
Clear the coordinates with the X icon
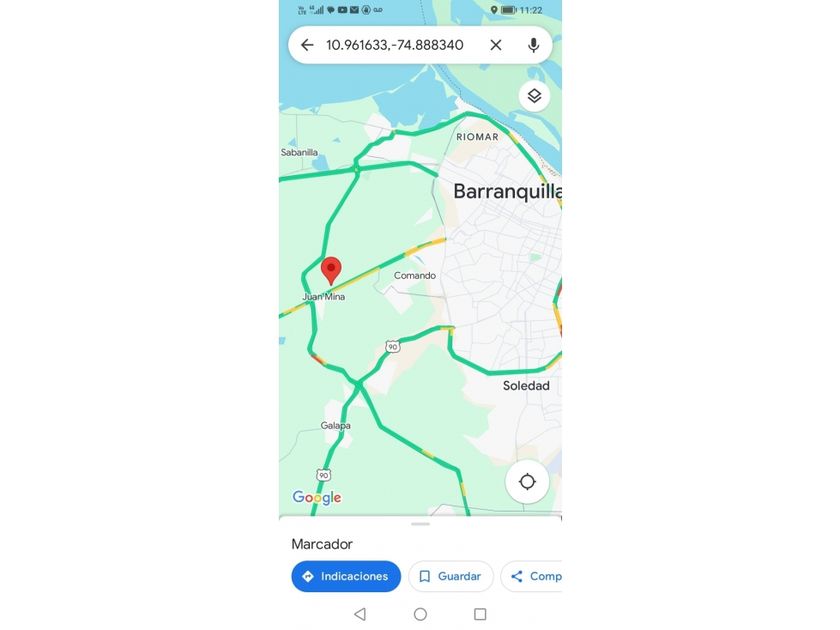click(x=496, y=45)
